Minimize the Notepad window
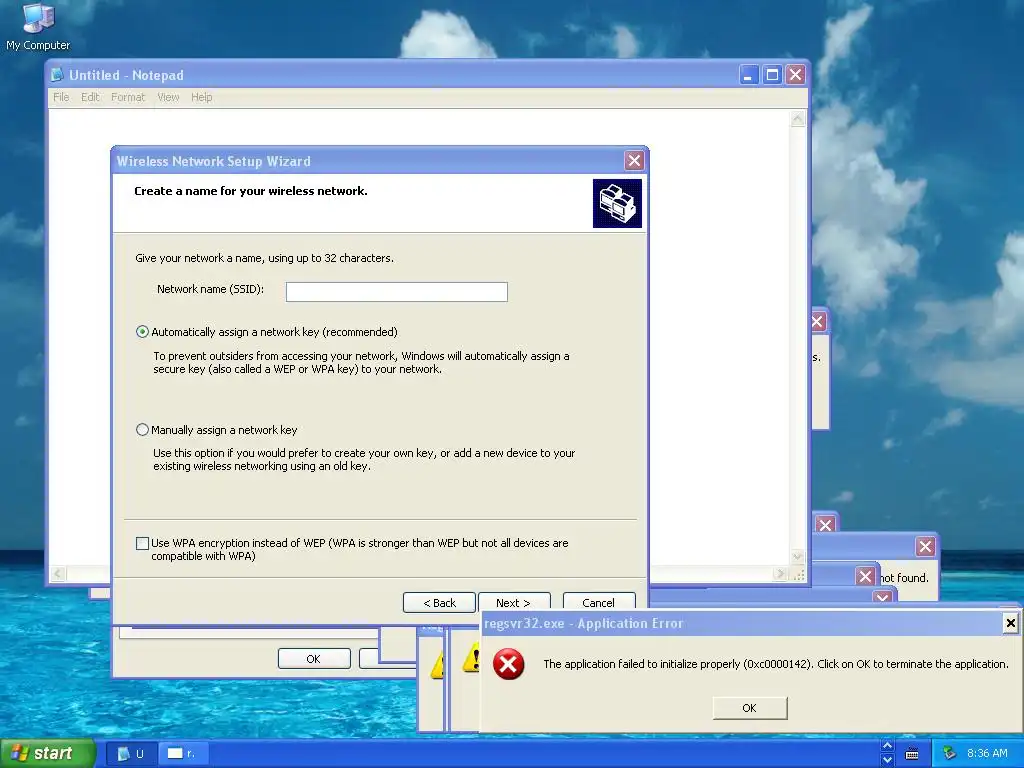Screen dimensions: 1024x768 click(x=748, y=75)
